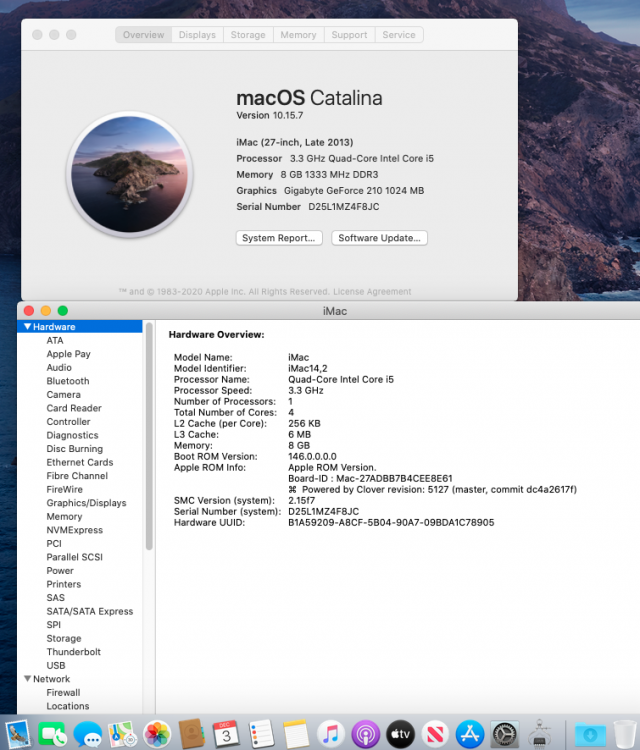
Task: Select Diagnostics in the sidebar
Action: (72, 435)
